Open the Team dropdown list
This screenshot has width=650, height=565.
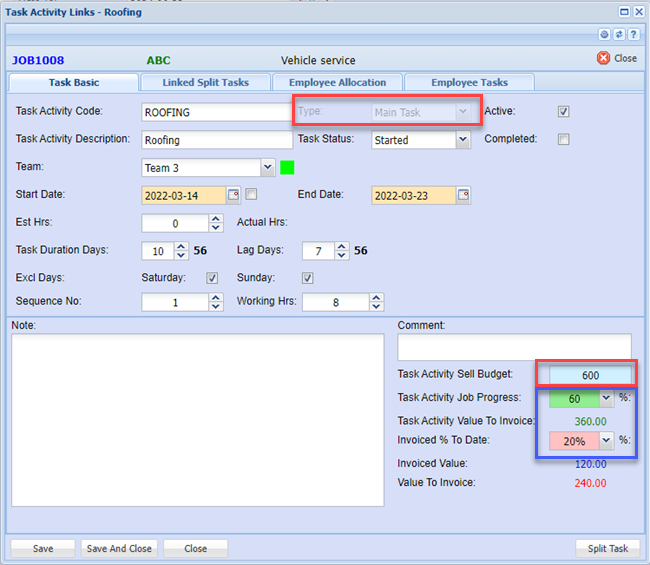[x=267, y=168]
